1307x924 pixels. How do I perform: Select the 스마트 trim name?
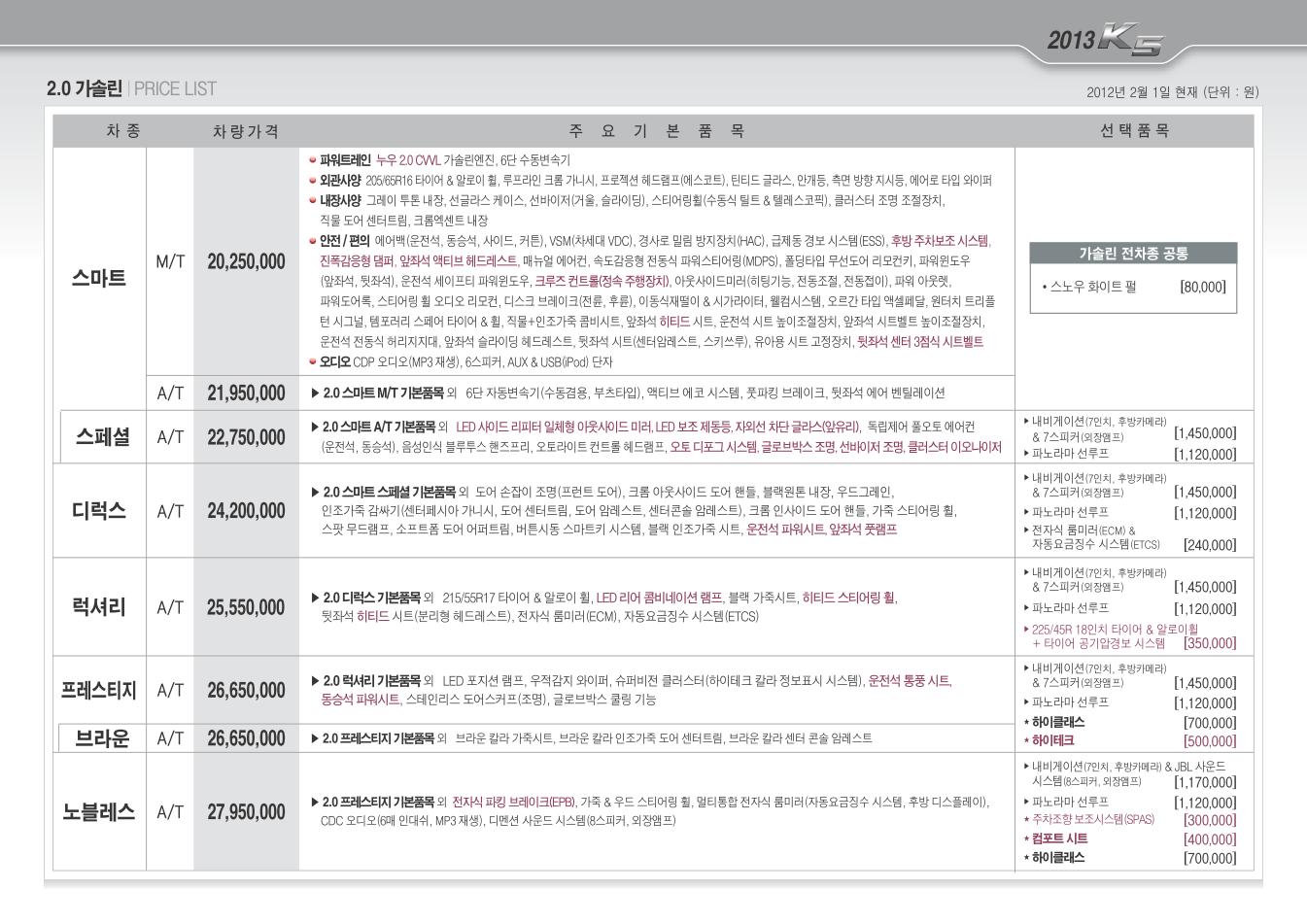(99, 278)
